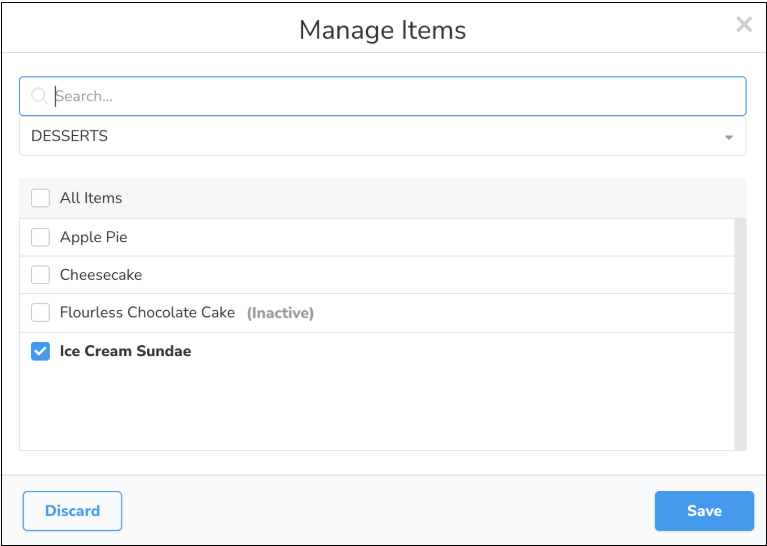Screen dimensions: 767x546
Task: Uncheck the Ice Cream Sundae checkbox
Action: [40, 351]
